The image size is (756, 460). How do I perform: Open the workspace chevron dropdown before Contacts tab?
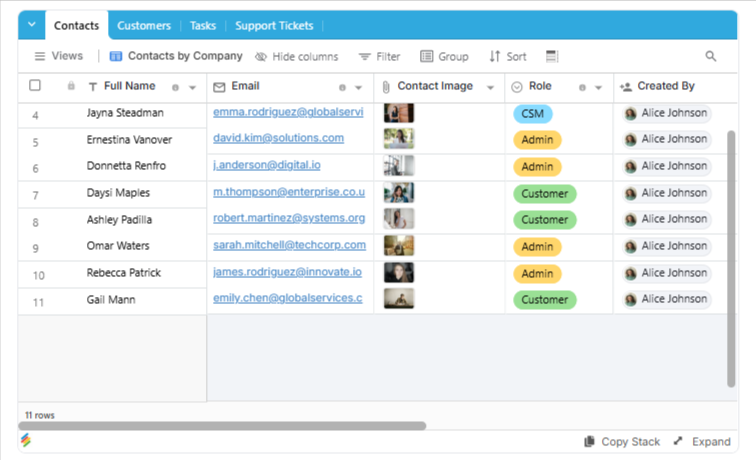(x=32, y=25)
